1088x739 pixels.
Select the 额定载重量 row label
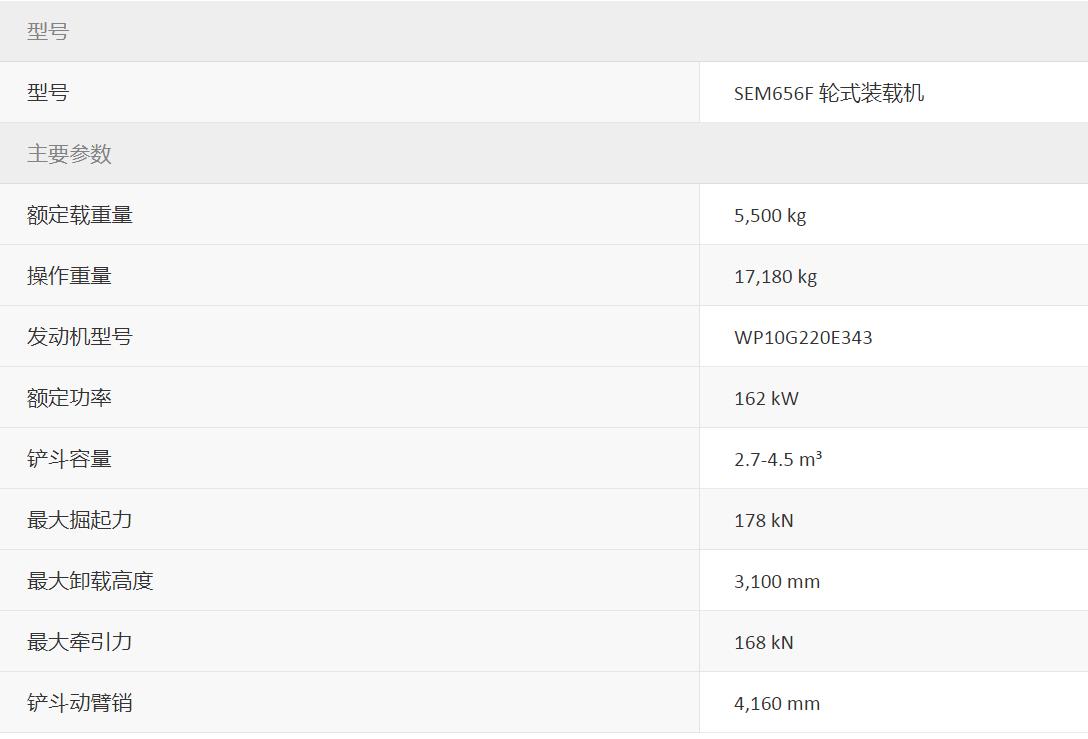(80, 215)
